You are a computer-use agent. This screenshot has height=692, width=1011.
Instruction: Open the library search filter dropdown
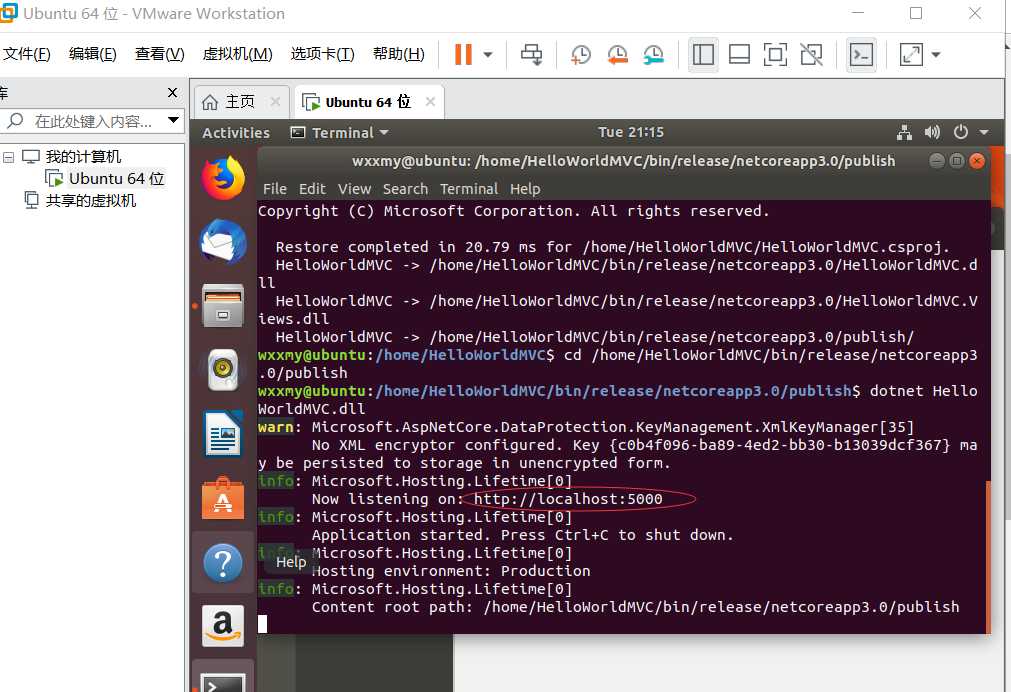point(173,121)
